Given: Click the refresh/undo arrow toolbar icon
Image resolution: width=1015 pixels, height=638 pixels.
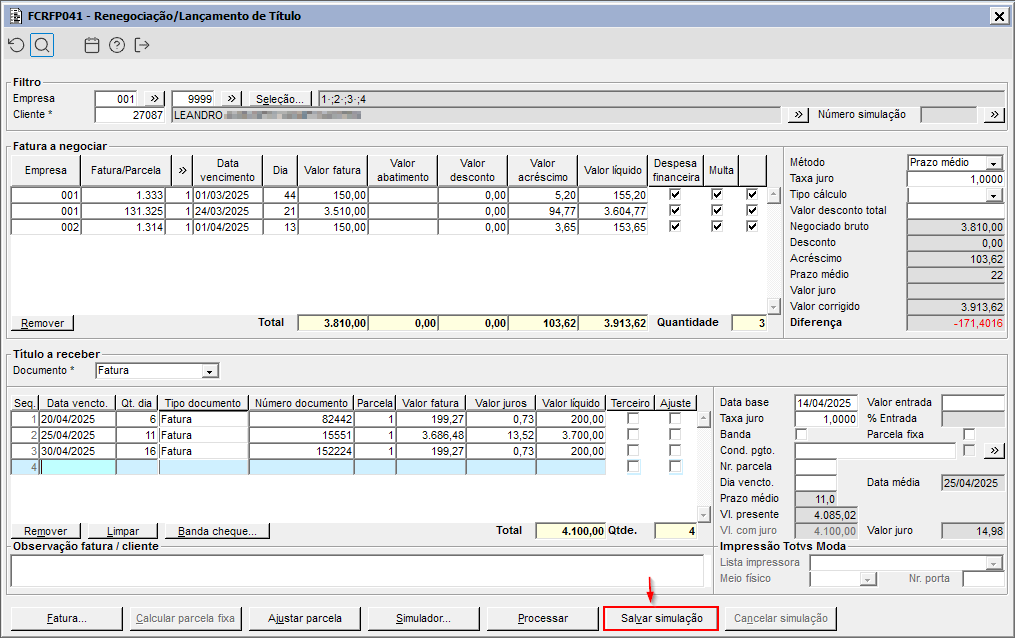Looking at the screenshot, I should point(15,45).
